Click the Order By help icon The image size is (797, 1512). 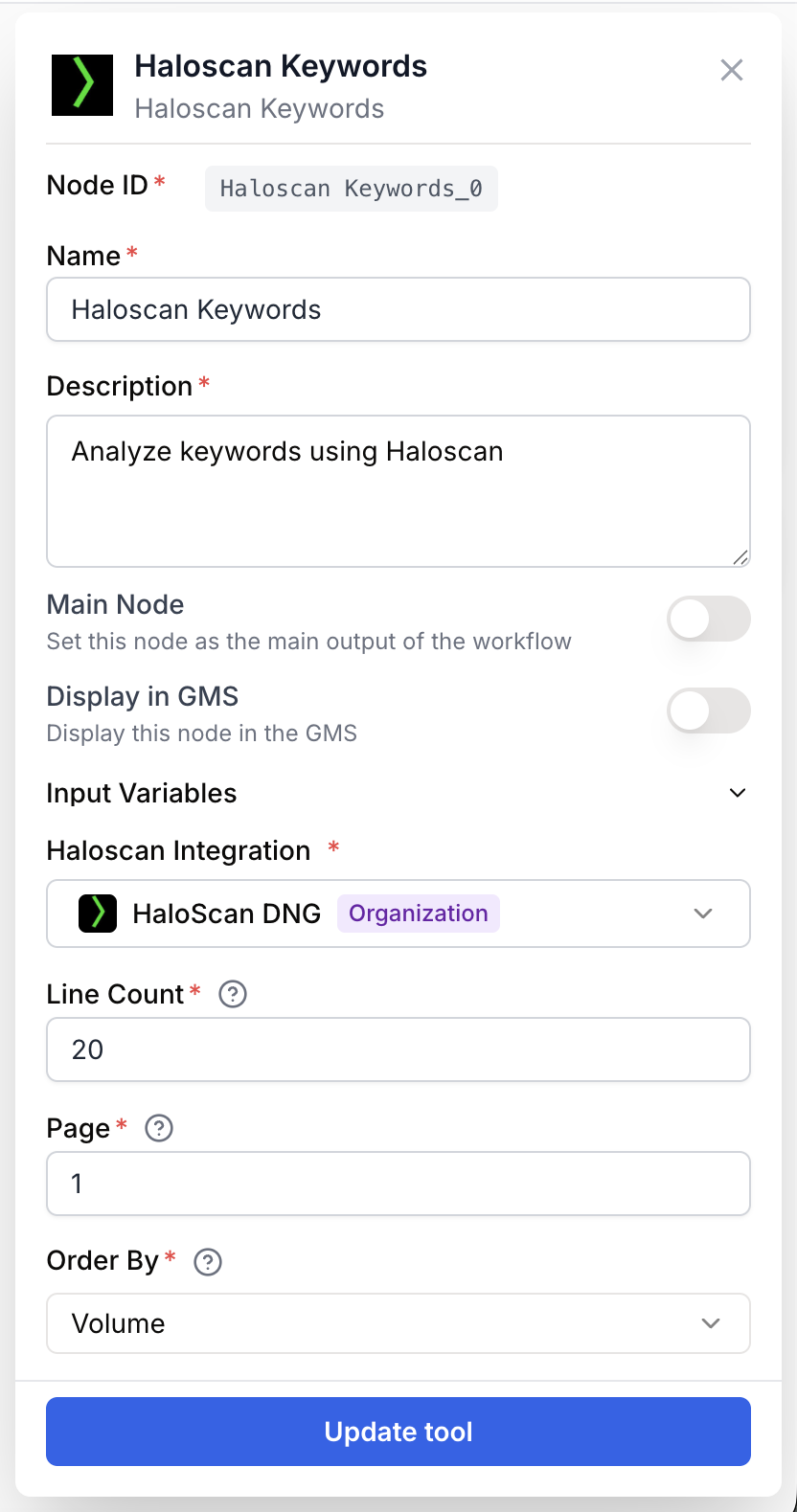pos(208,1262)
